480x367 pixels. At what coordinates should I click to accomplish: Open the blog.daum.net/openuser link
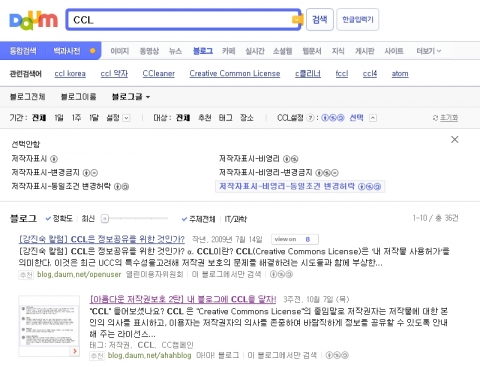79,274
